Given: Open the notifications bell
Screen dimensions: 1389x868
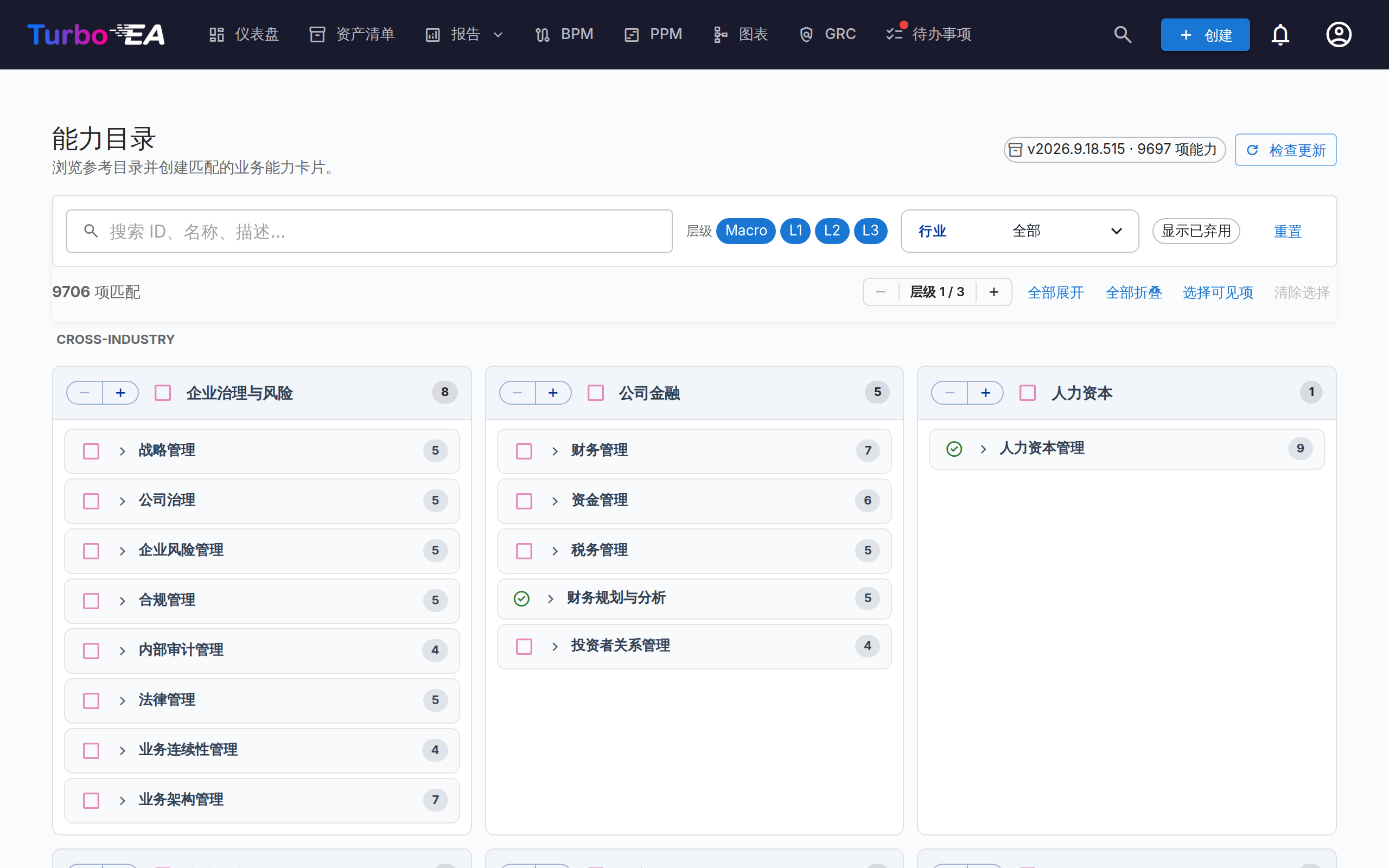Looking at the screenshot, I should point(1280,34).
